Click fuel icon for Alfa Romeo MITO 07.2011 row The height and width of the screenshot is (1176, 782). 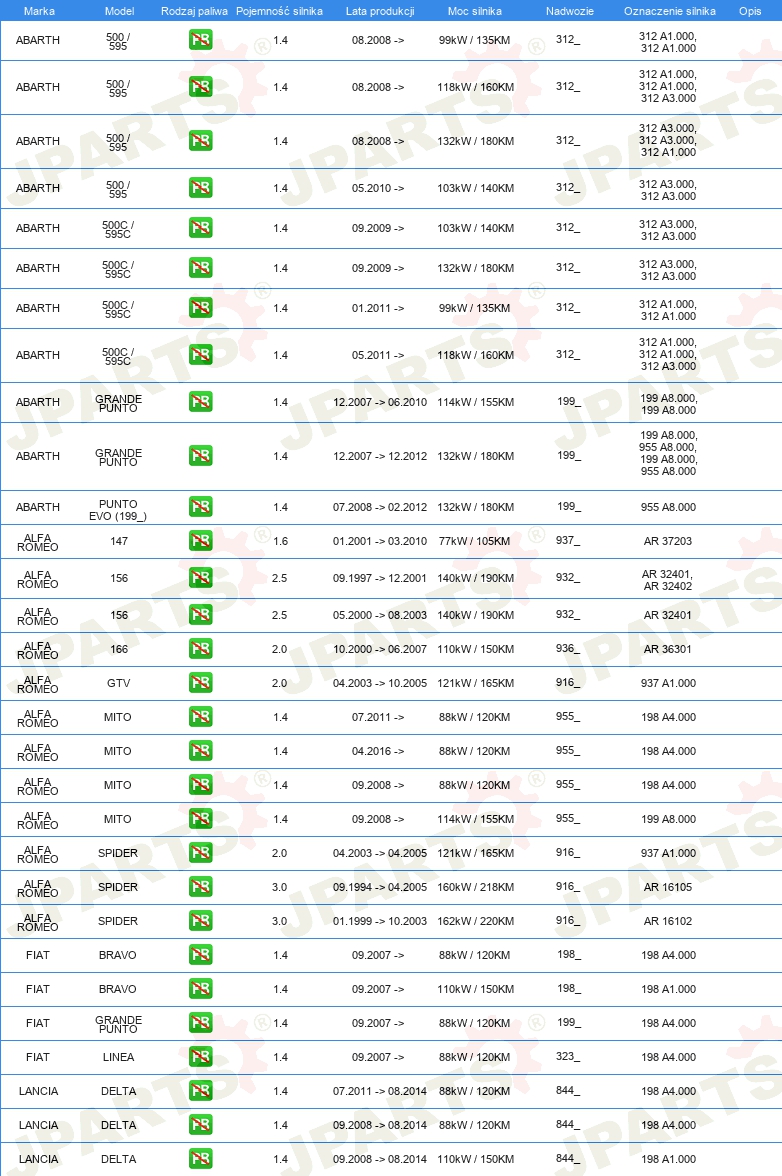coord(200,717)
